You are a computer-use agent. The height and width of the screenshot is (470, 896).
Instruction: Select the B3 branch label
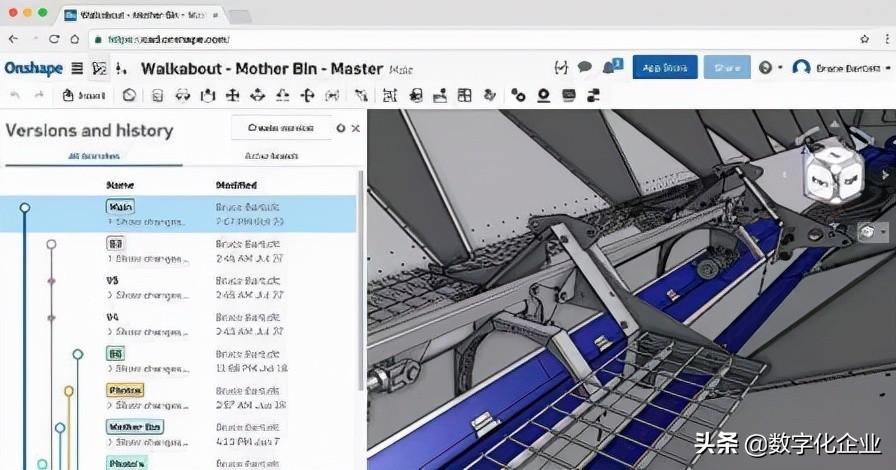pos(115,244)
